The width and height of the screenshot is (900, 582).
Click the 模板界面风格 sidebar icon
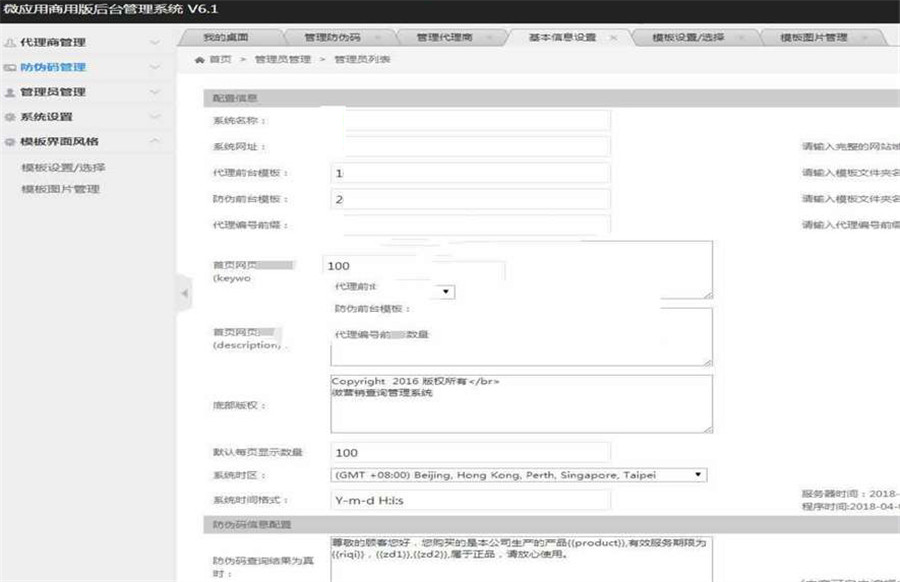pyautogui.click(x=10, y=142)
